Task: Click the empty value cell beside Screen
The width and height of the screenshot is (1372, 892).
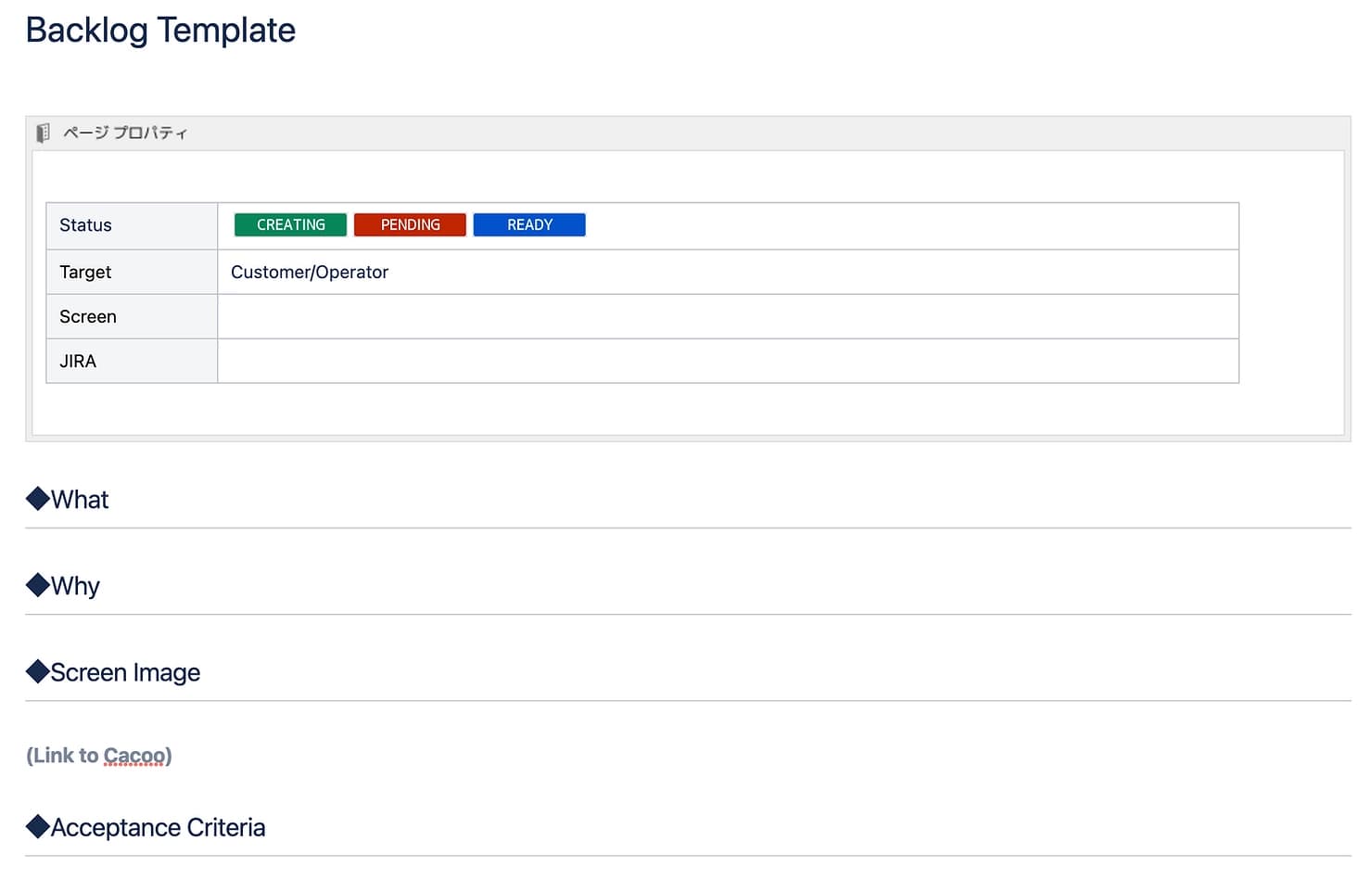Action: pyautogui.click(x=728, y=317)
